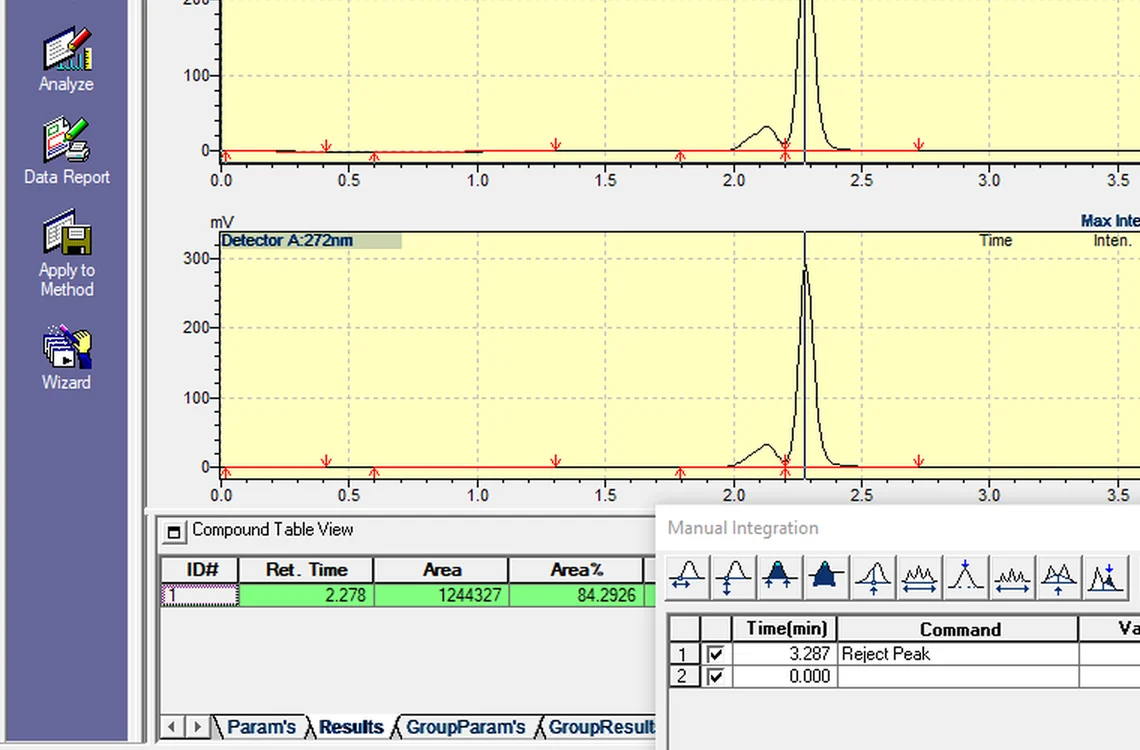Uncheck the checkbox in the 0.000 row

715,677
